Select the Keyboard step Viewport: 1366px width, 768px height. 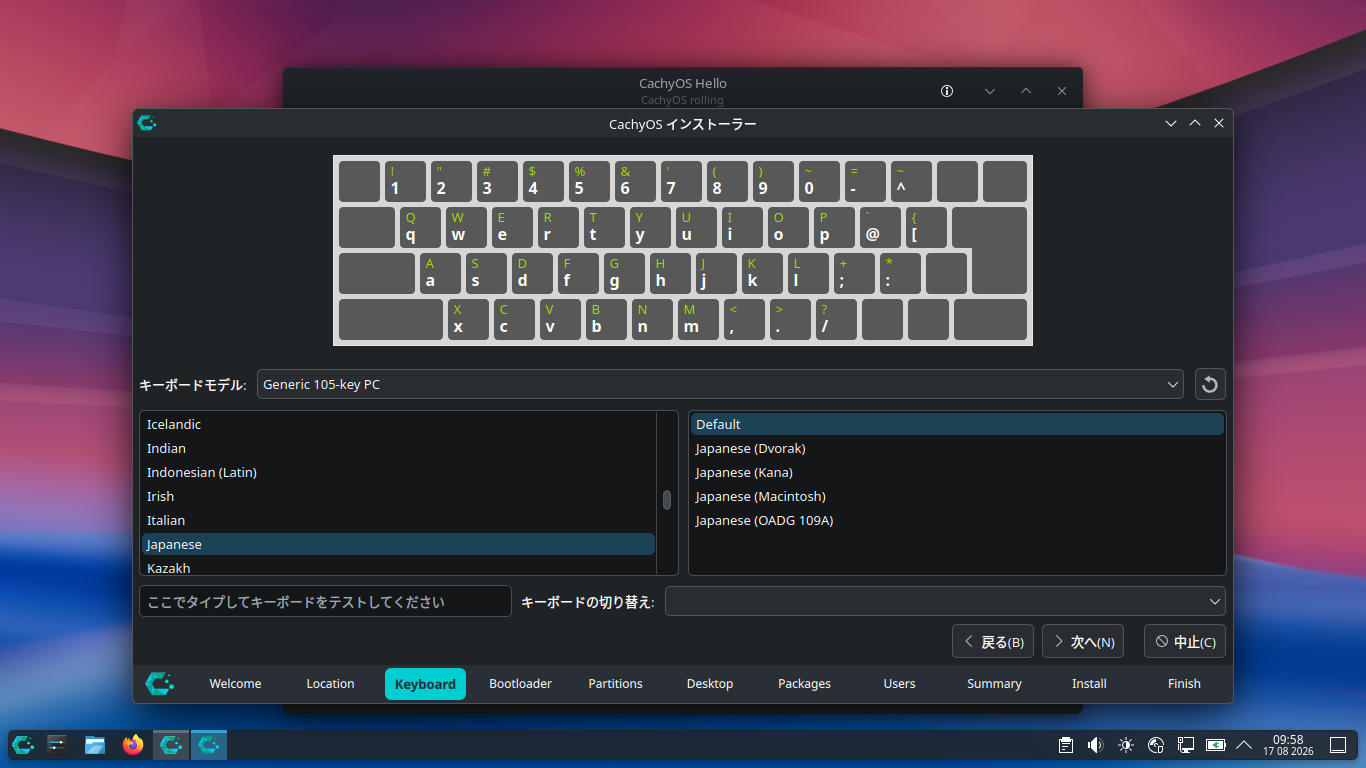click(425, 684)
